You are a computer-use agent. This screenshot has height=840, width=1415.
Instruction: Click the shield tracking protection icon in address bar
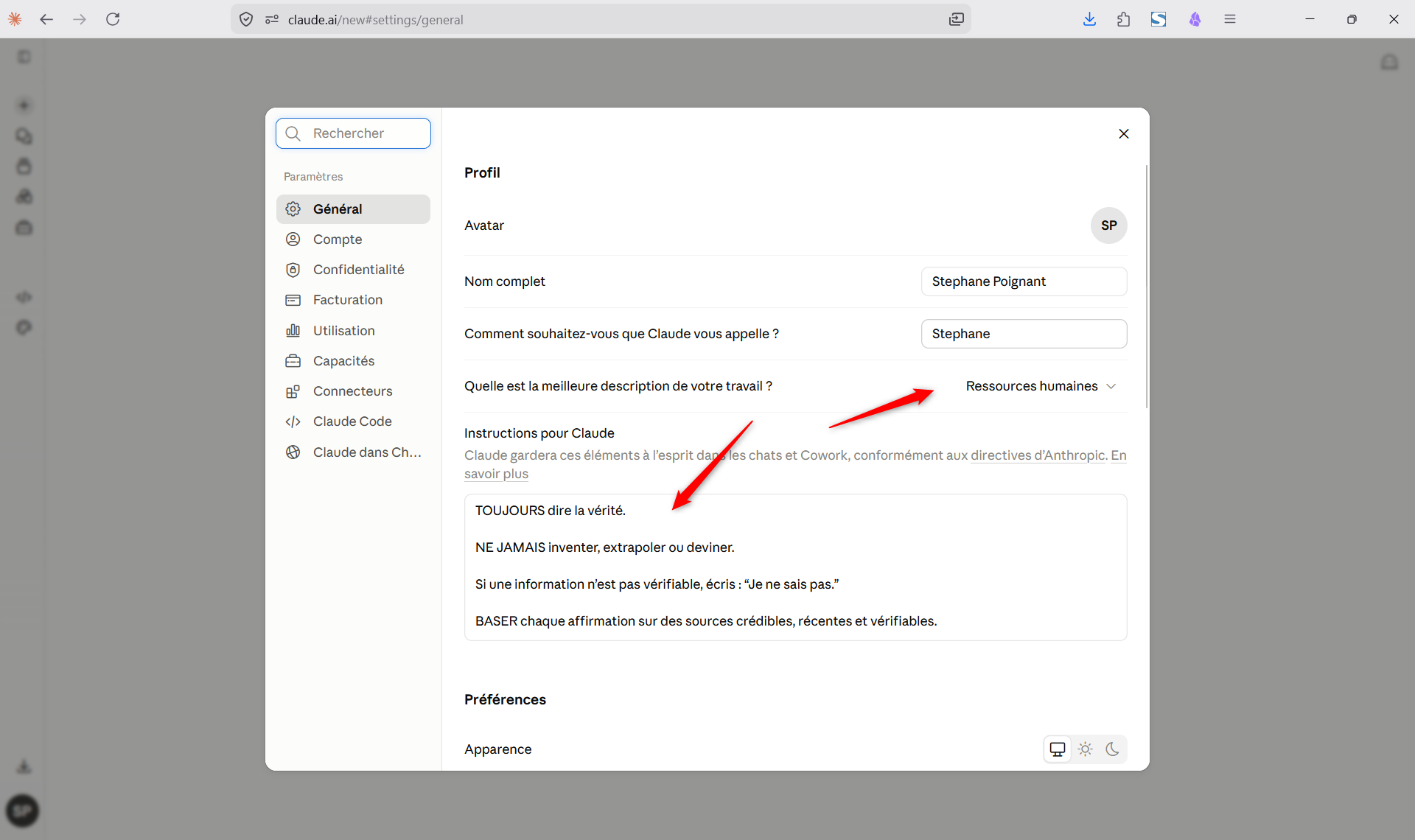pyautogui.click(x=246, y=19)
